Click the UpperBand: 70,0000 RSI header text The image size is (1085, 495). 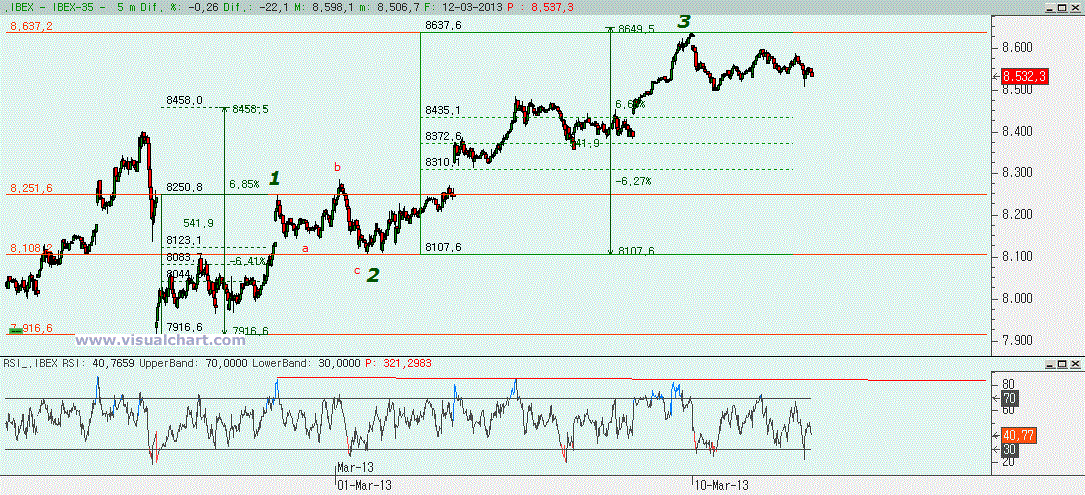194,363
